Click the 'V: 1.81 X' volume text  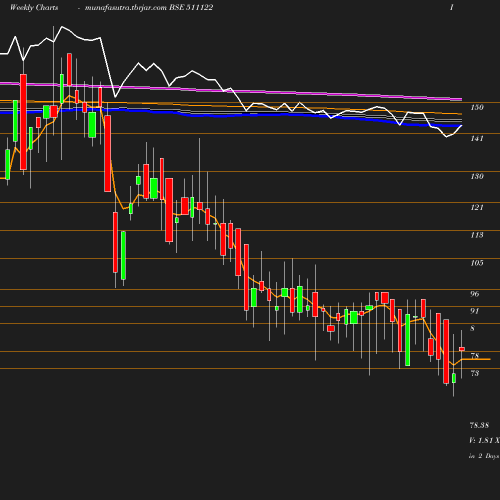(484, 440)
